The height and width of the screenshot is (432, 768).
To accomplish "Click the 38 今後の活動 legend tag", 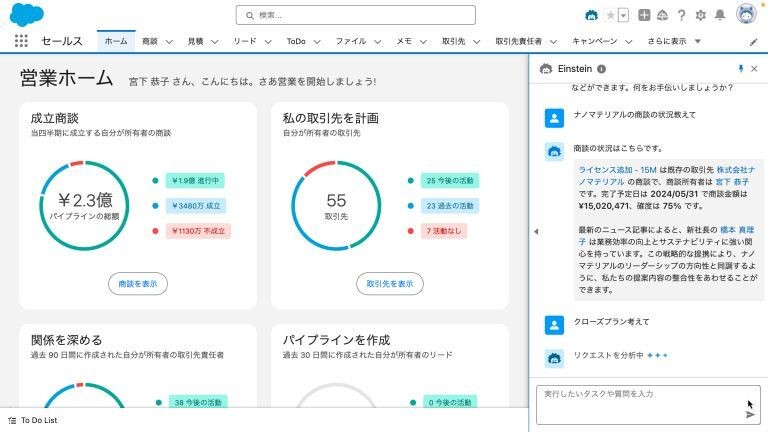I will point(198,402).
